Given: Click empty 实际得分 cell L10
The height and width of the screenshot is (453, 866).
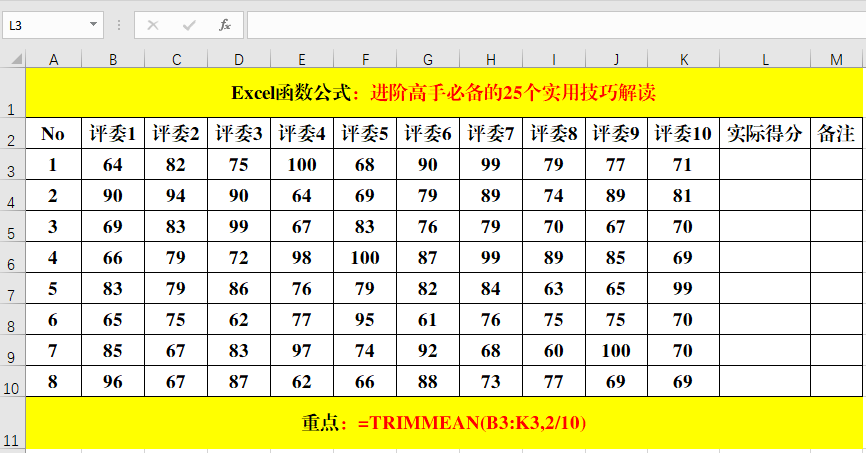Looking at the screenshot, I should (765, 381).
